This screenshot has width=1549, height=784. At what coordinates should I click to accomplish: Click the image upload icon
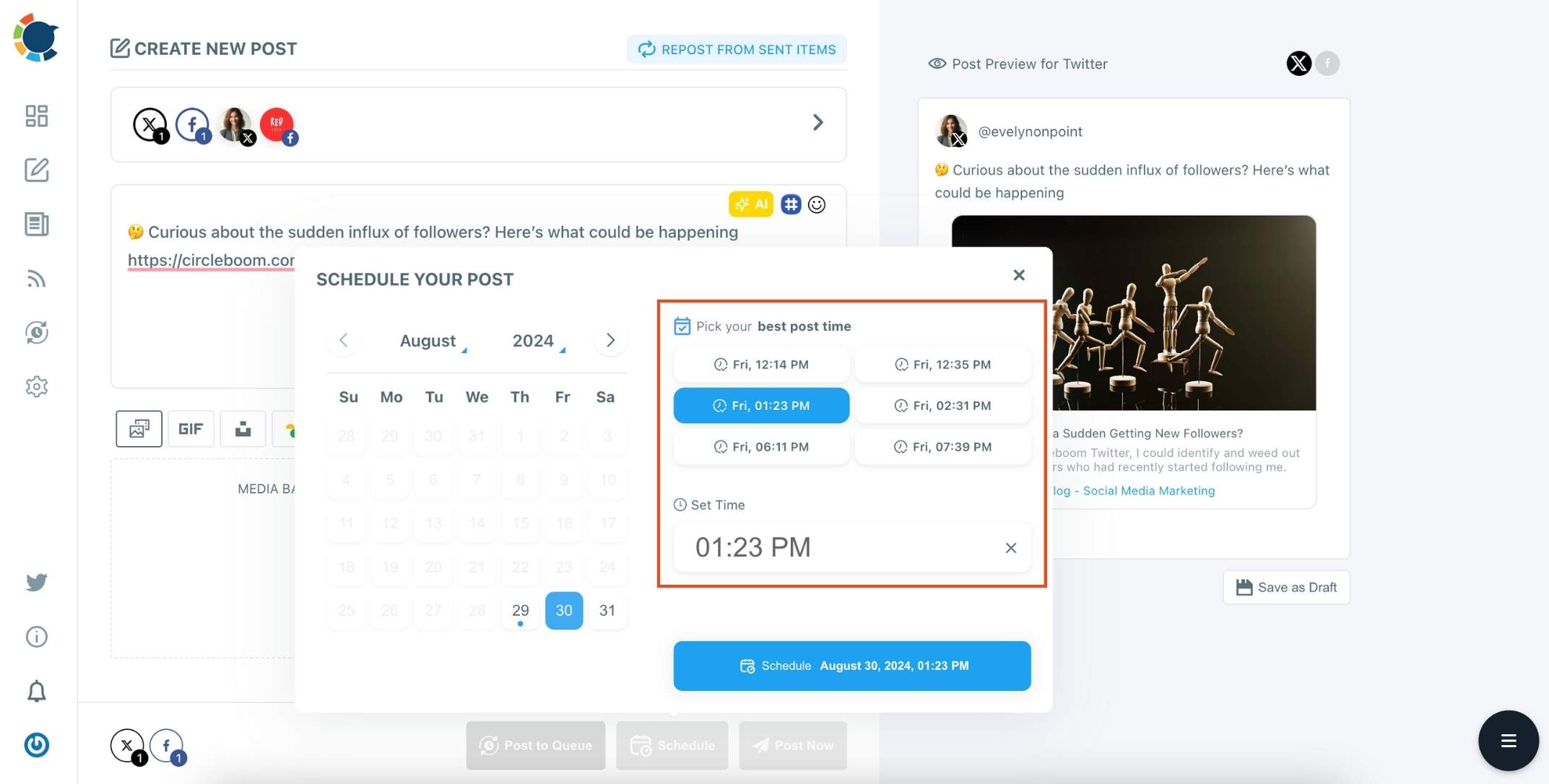coord(139,428)
